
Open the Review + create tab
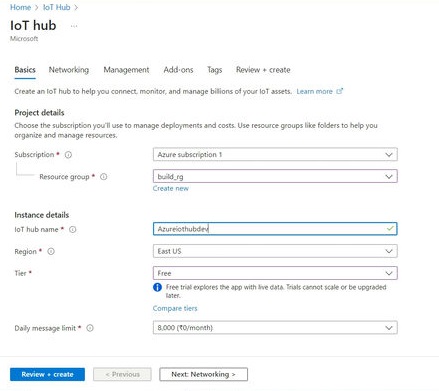pos(263,70)
